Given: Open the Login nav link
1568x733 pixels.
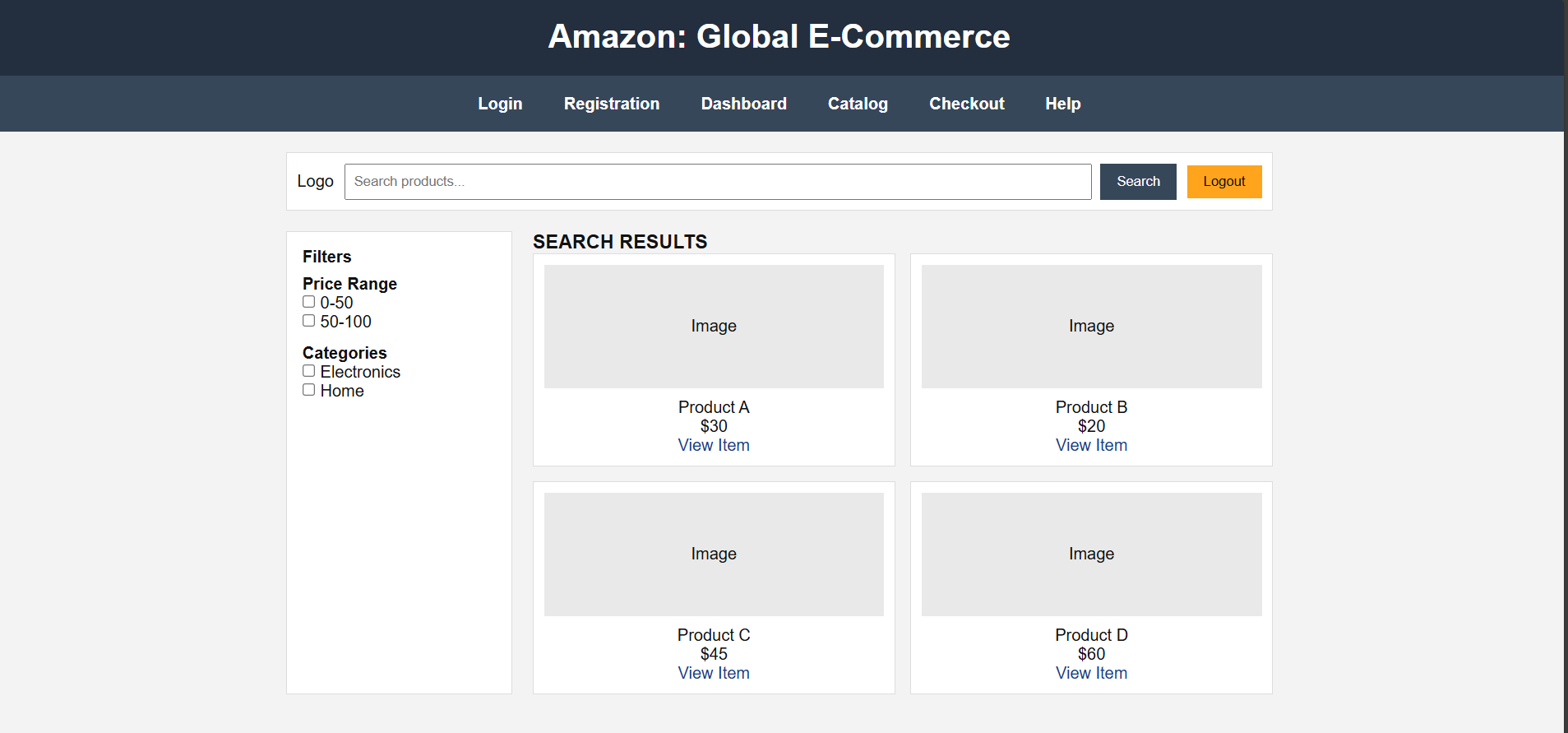Looking at the screenshot, I should [x=500, y=104].
